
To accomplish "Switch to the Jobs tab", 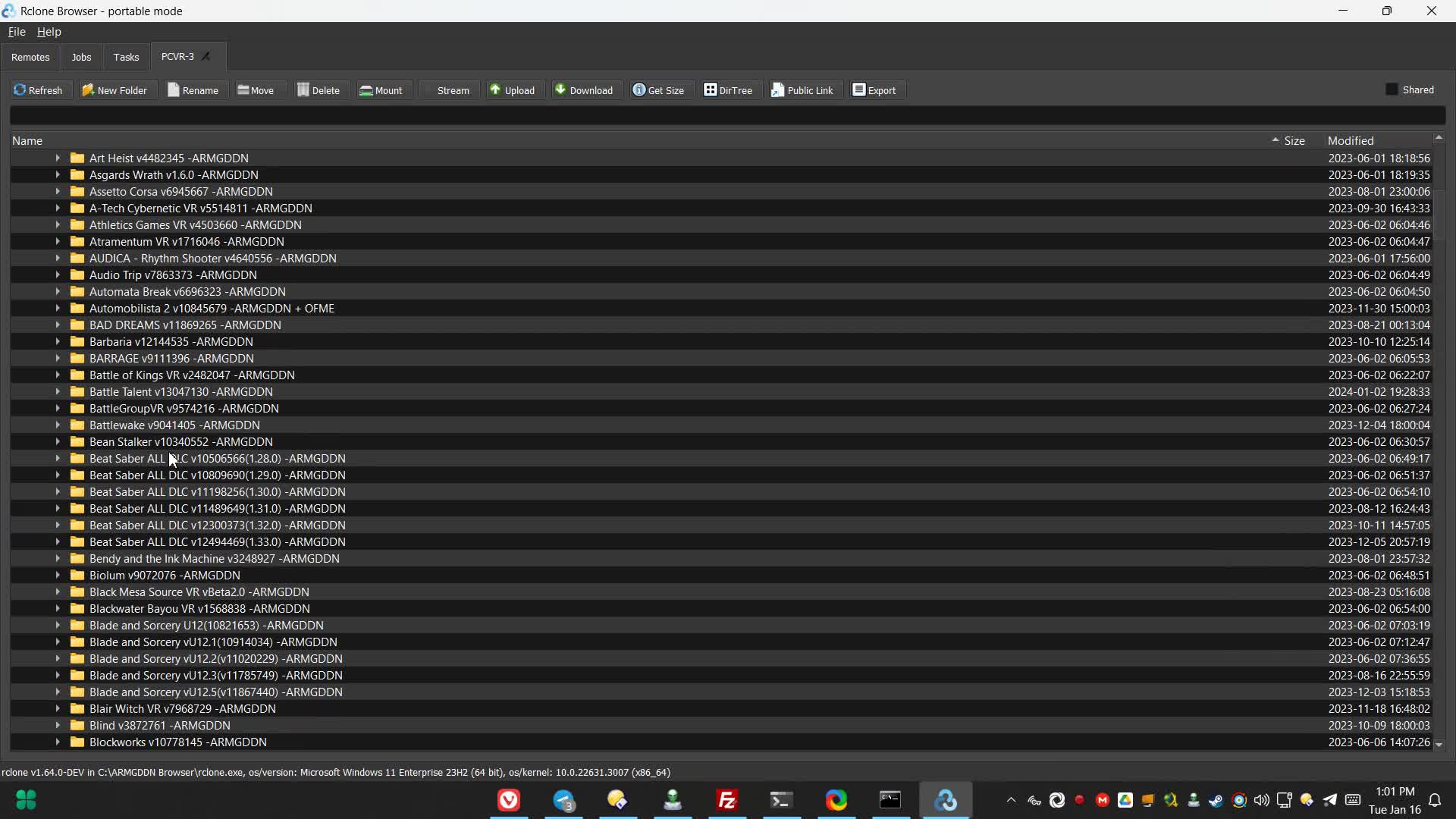I will click(x=81, y=58).
